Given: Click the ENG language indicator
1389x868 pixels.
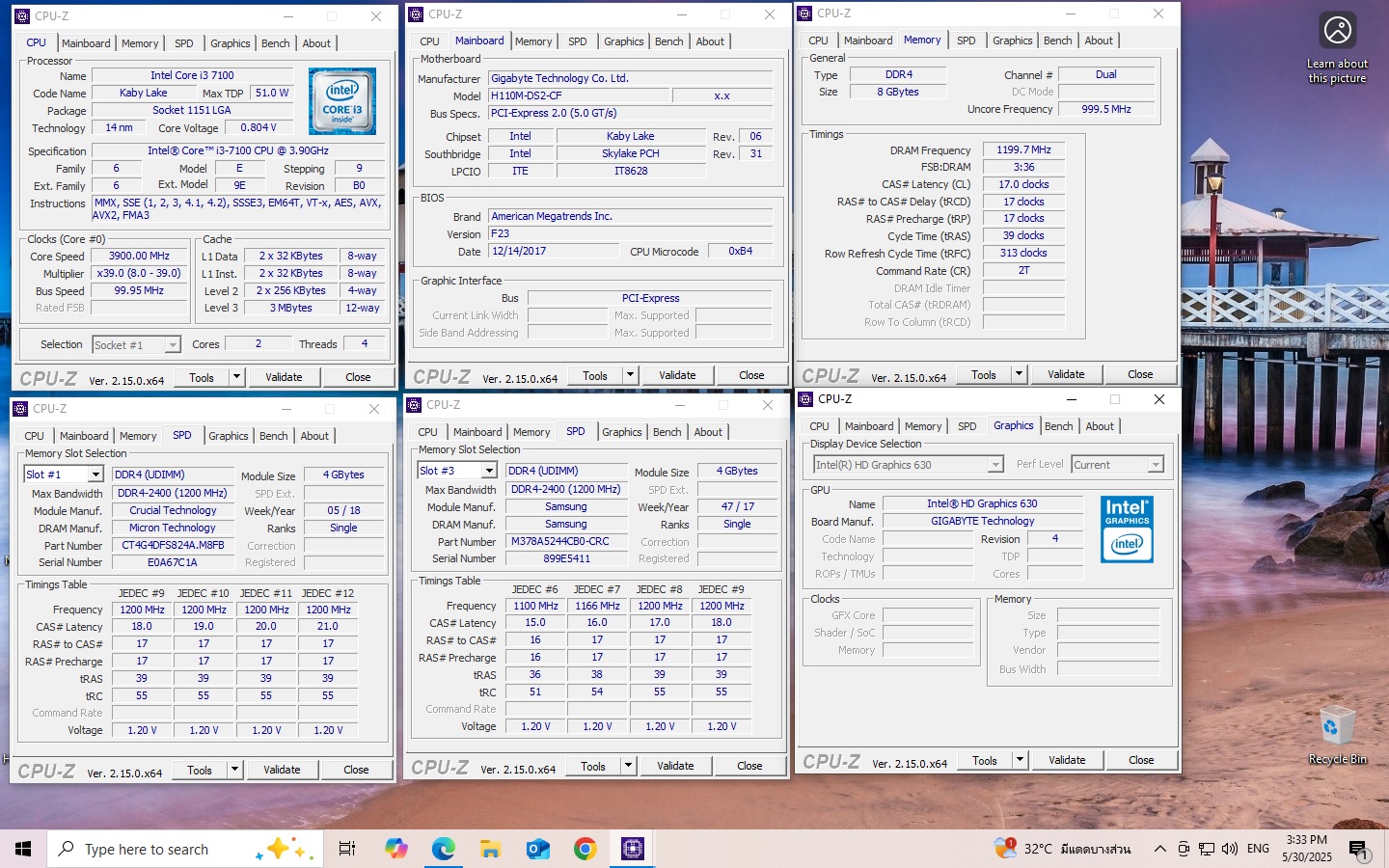Looking at the screenshot, I should (1258, 849).
